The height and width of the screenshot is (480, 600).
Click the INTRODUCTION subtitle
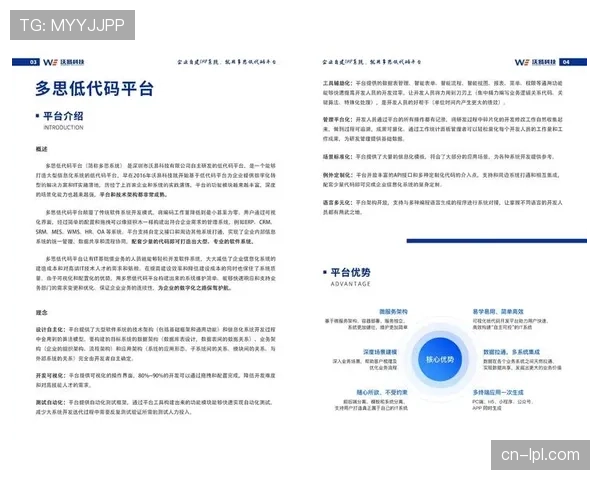click(x=64, y=127)
